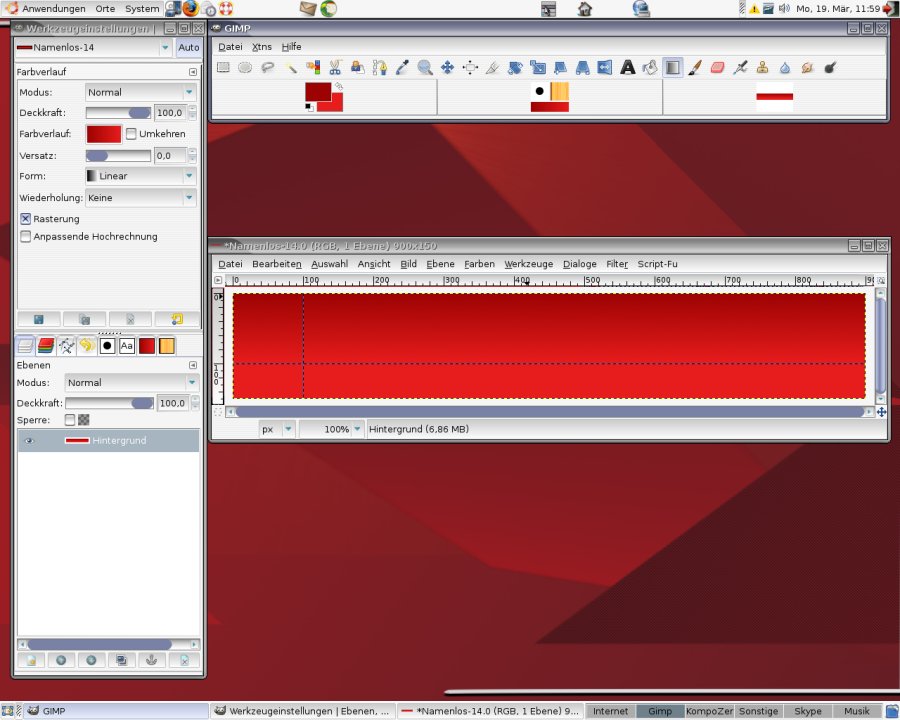Viewport: 900px width, 720px height.
Task: Select the Rectangle Select tool
Action: [223, 68]
